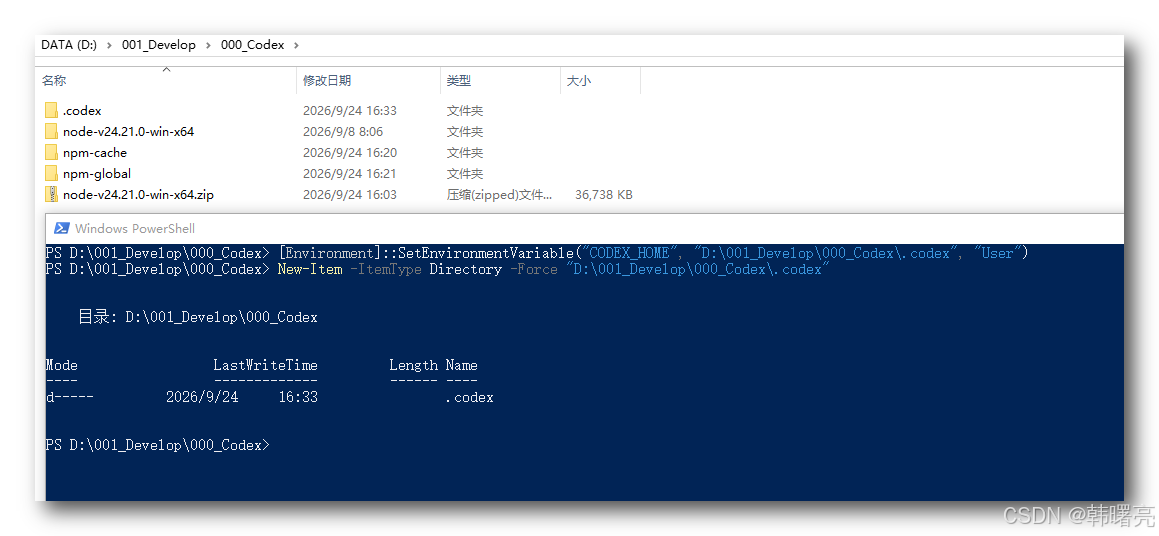Screen dimensions: 1159x536
Task: Click the LastWriteTime header in PowerShell
Action: pos(265,364)
